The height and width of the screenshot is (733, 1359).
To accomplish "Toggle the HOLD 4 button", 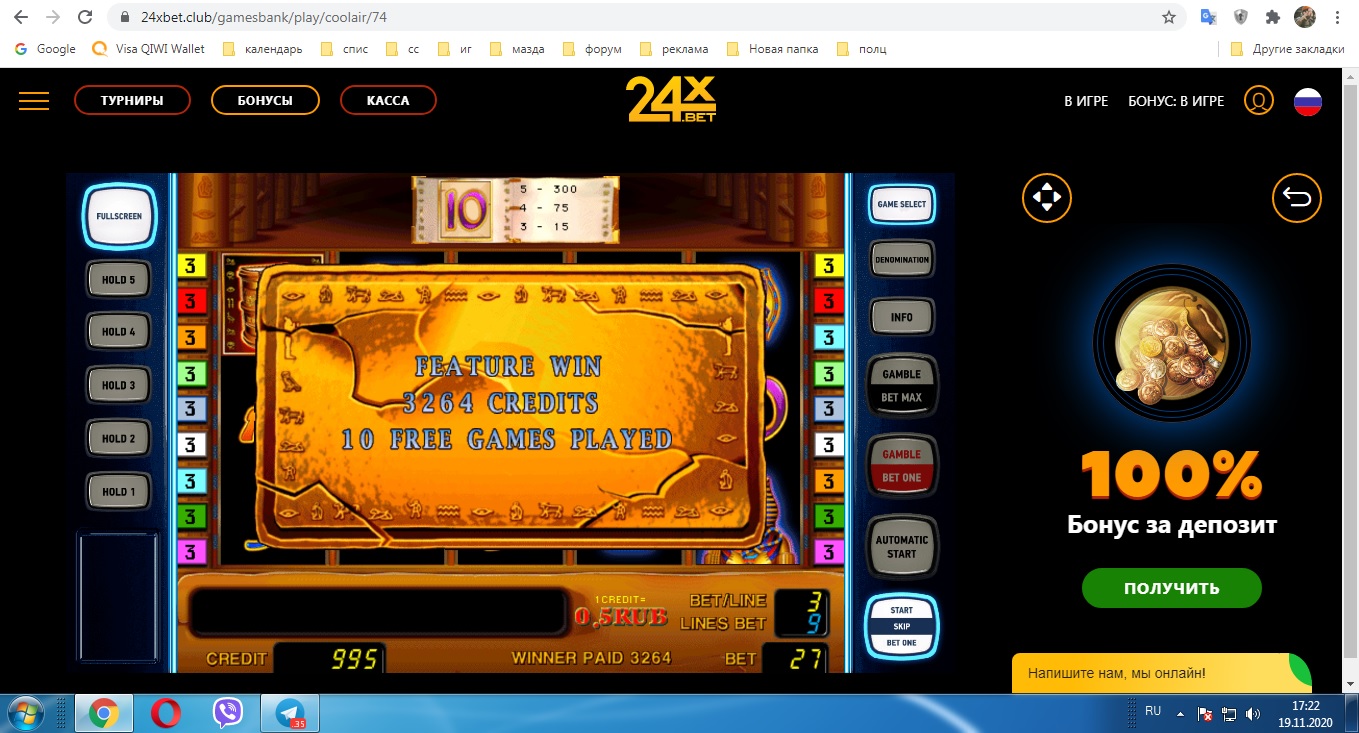I will click(118, 331).
